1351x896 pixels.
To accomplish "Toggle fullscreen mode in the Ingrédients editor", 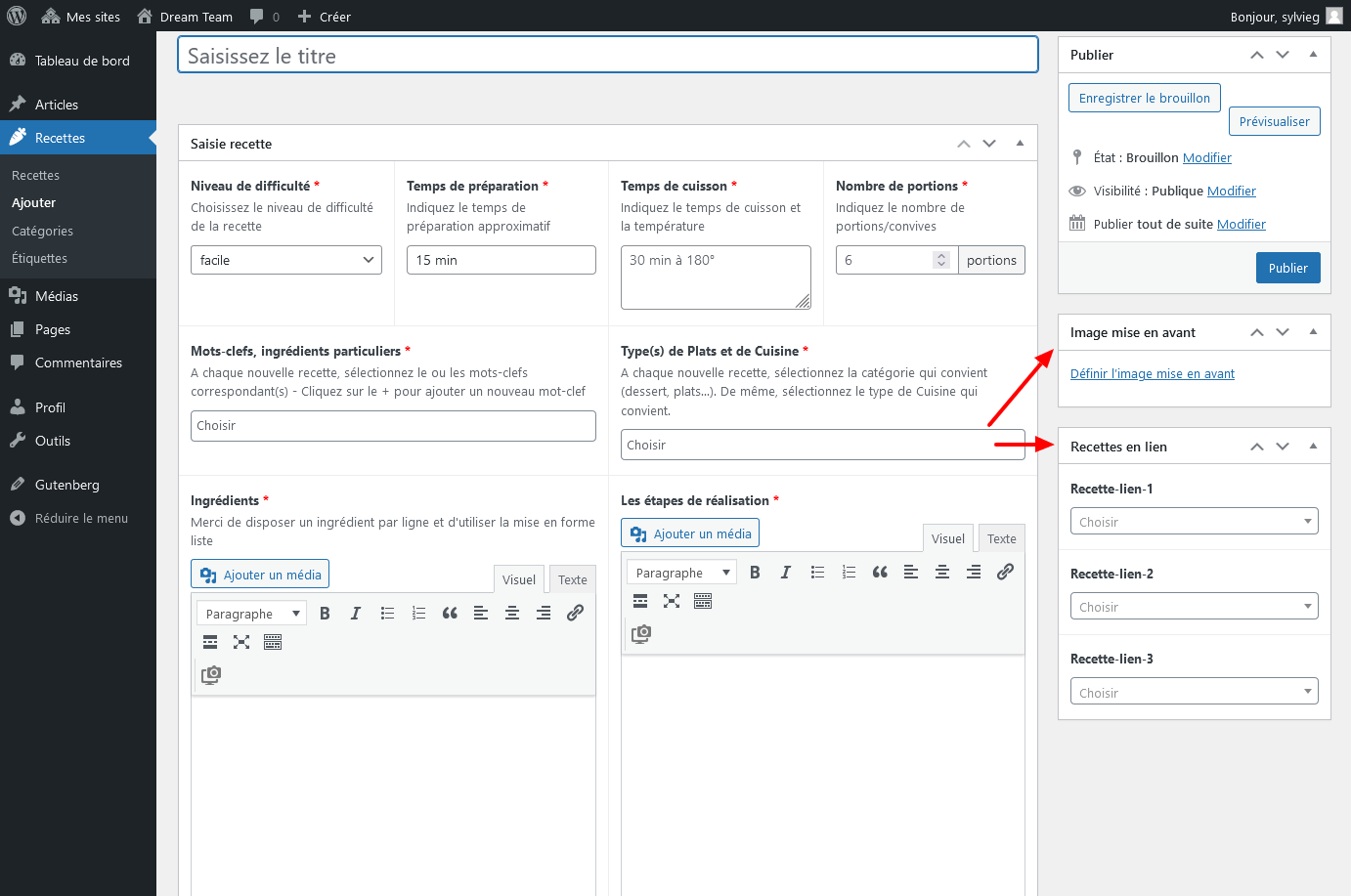I will 241,642.
